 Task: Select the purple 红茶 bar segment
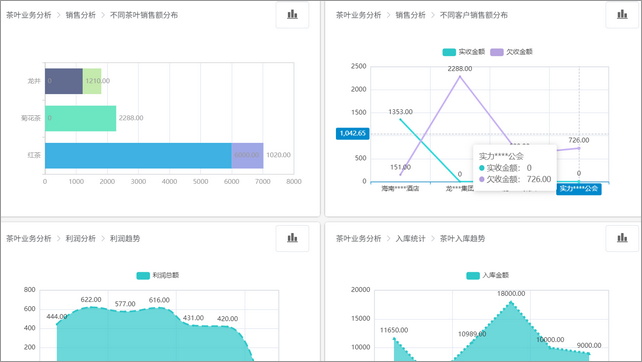coord(247,156)
